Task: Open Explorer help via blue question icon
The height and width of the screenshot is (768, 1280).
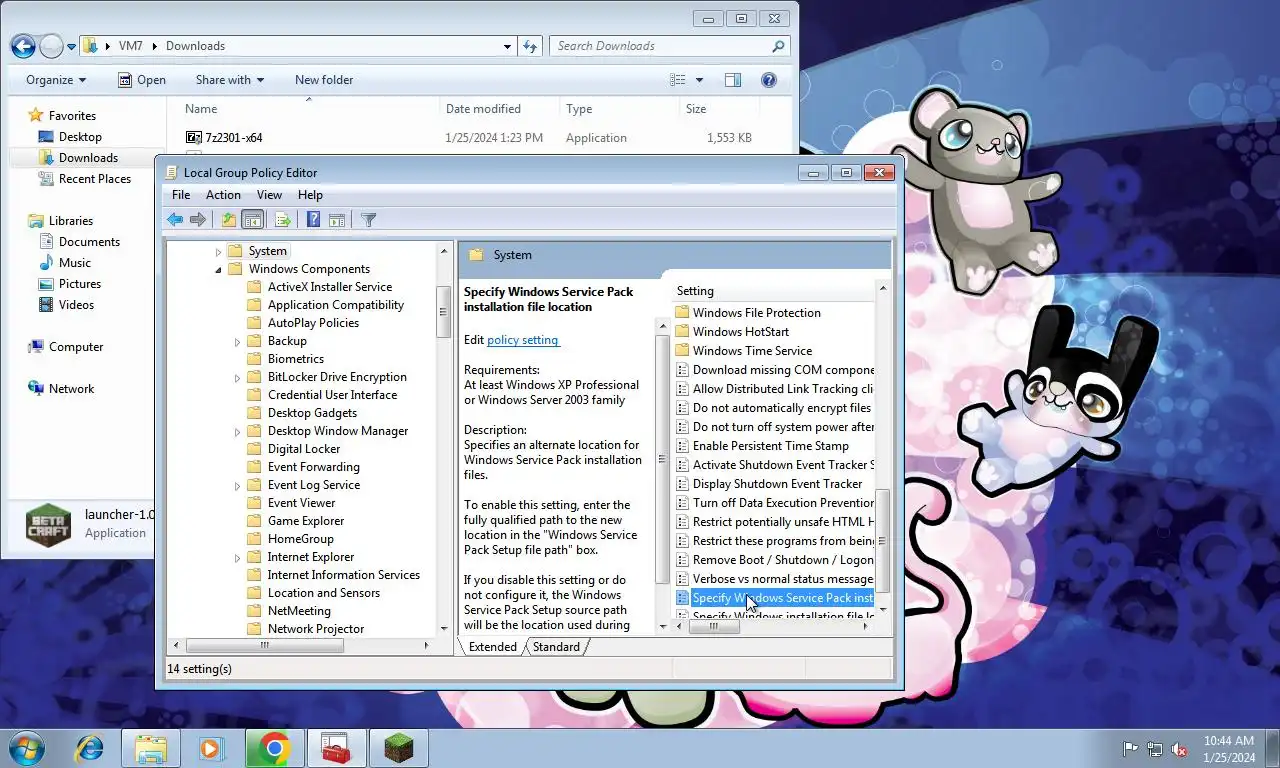Action: [769, 80]
